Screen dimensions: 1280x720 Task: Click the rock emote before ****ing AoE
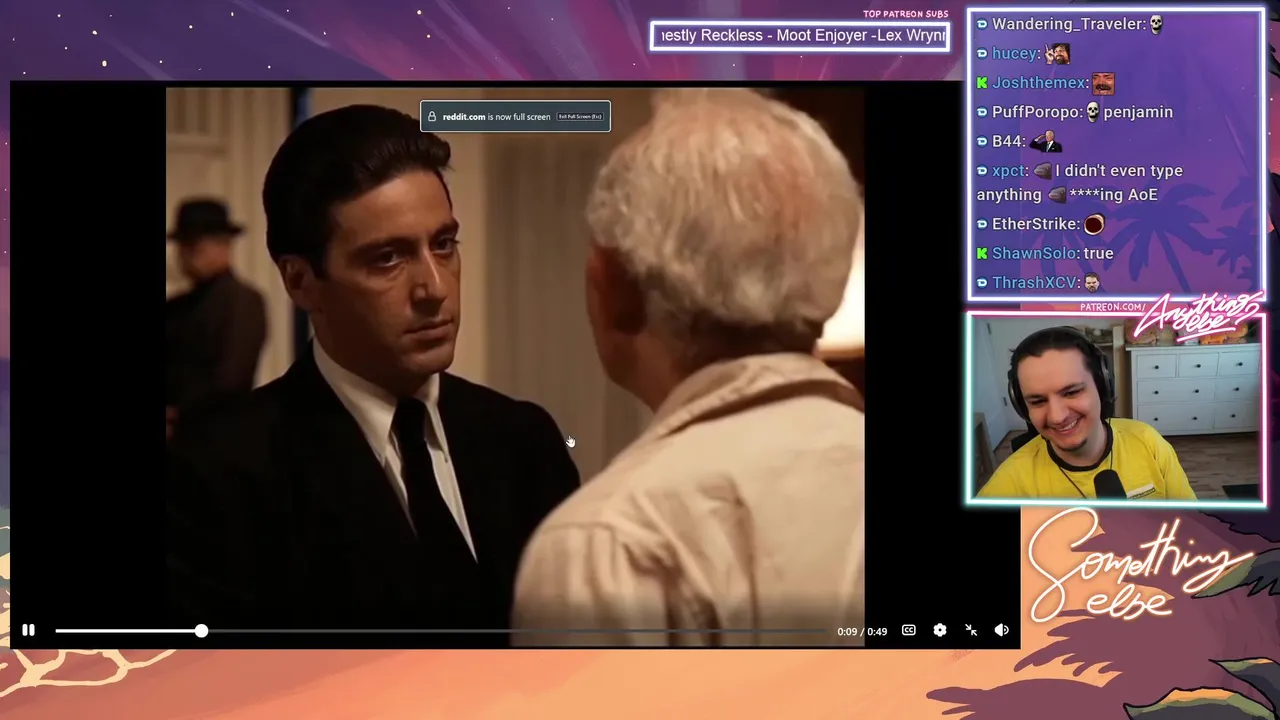tap(1057, 195)
